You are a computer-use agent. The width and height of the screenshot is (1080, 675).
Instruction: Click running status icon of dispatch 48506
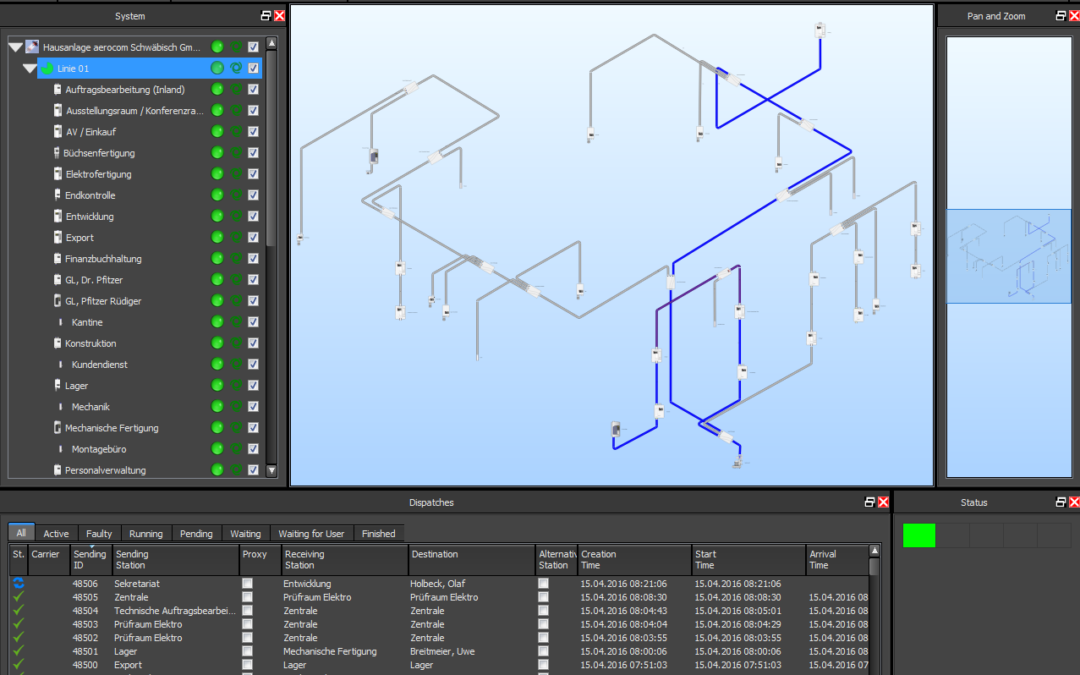(18, 584)
